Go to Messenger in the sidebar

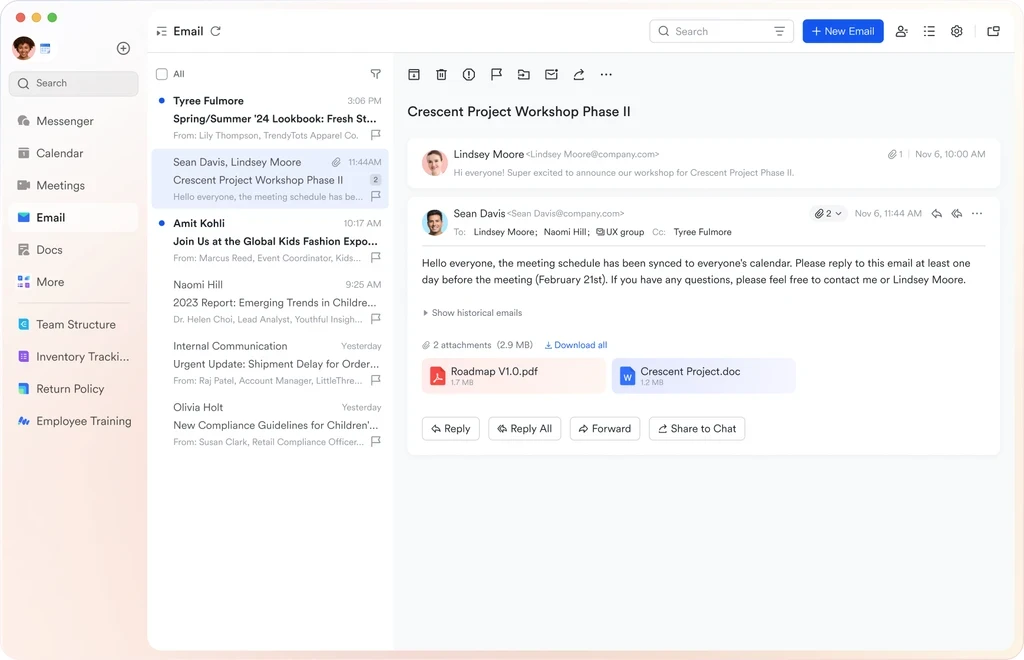(64, 122)
